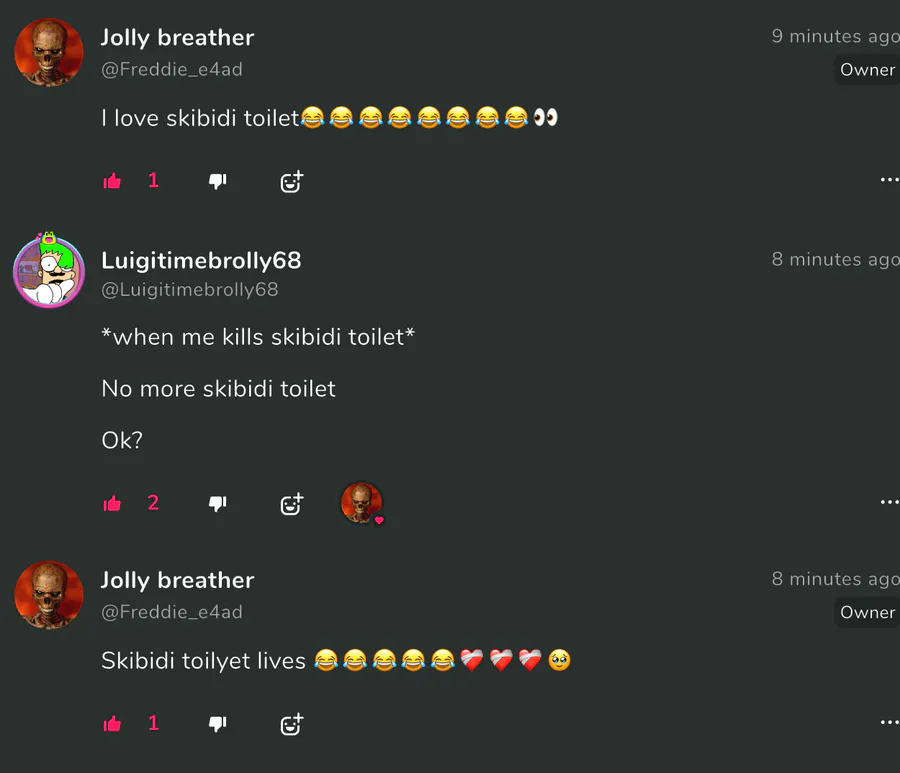The image size is (900, 773).
Task: Click the Owner badge on the last comment
Action: 867,612
